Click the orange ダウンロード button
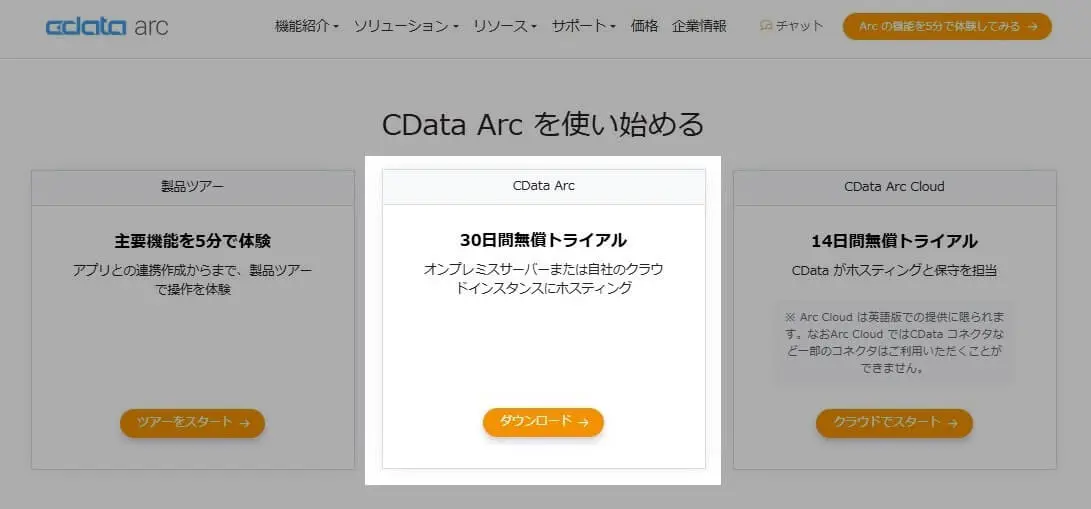Image resolution: width=1091 pixels, height=509 pixels. [x=543, y=422]
